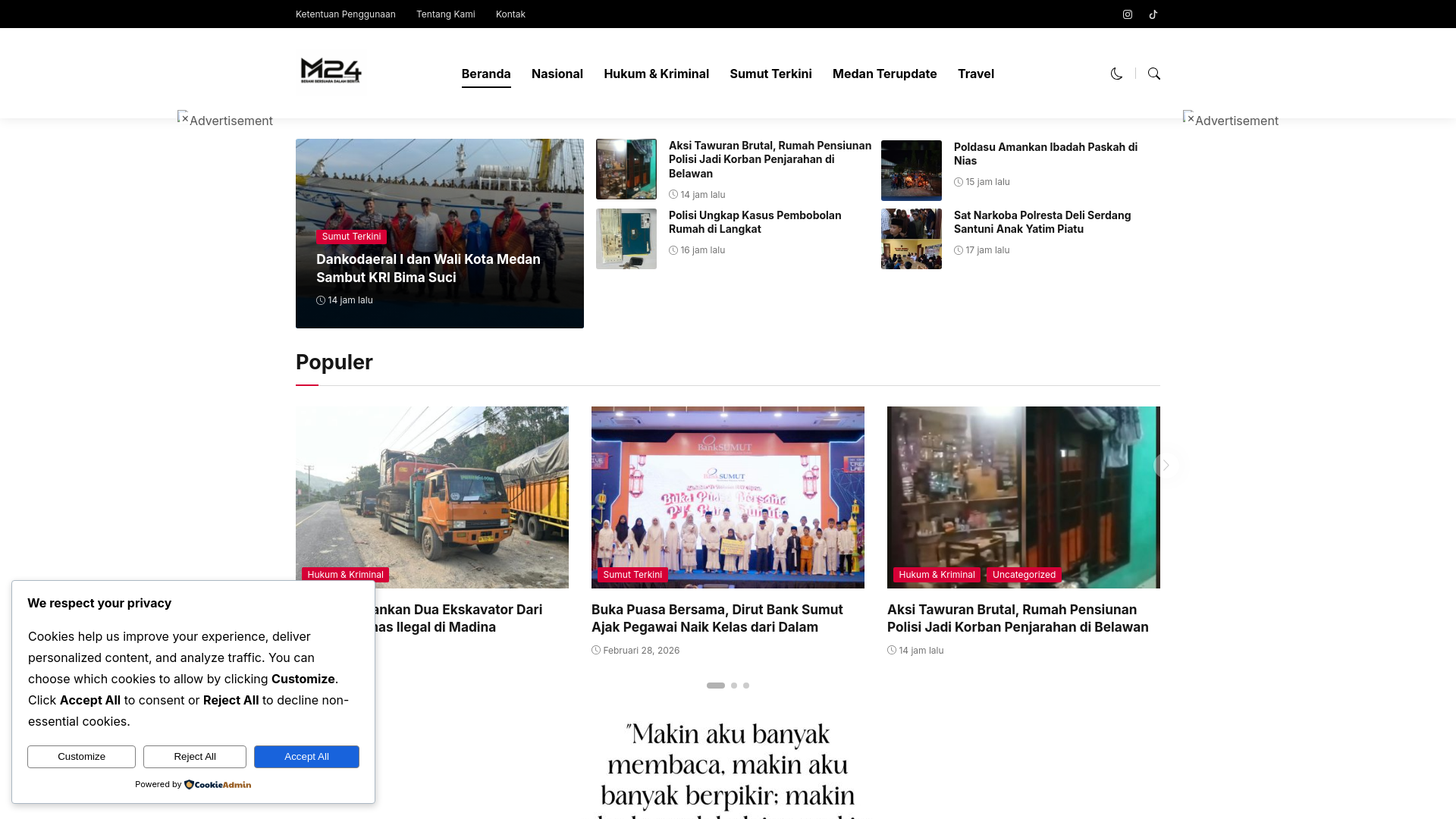This screenshot has height=819, width=1456.
Task: Open the CookieAdmin powered-by link
Action: pos(218,785)
